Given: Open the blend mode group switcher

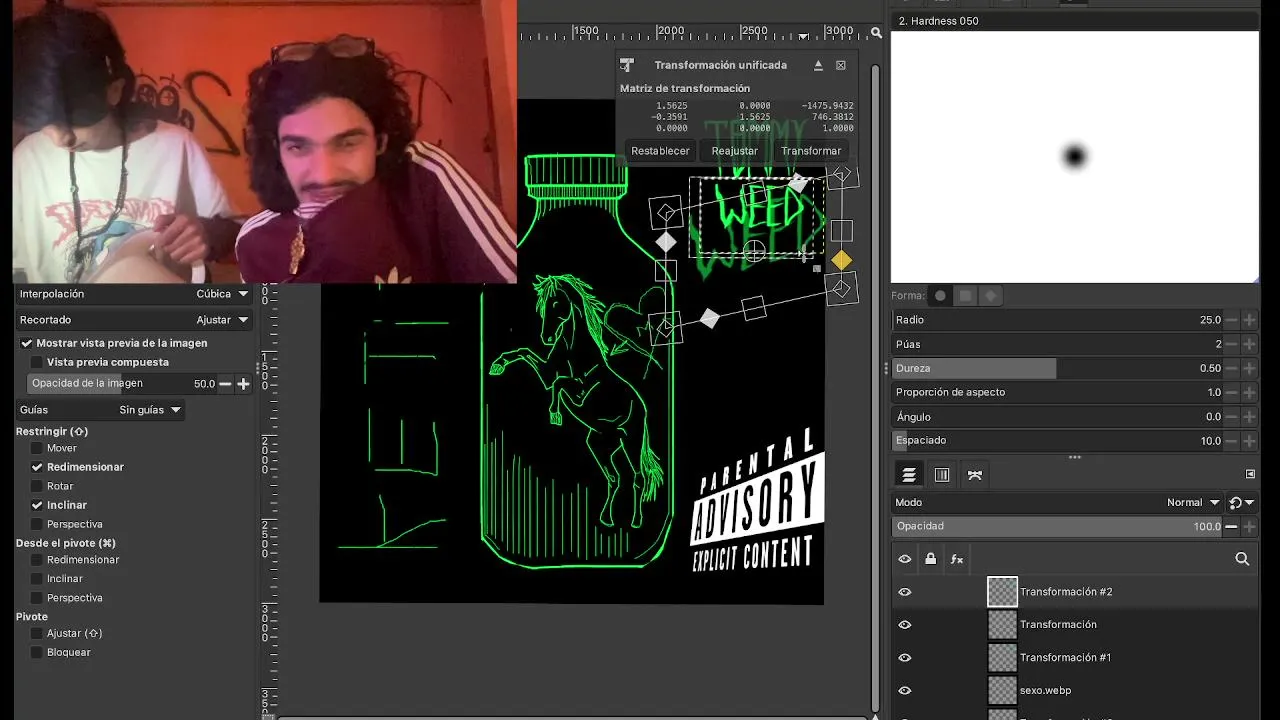Looking at the screenshot, I should (x=1242, y=503).
